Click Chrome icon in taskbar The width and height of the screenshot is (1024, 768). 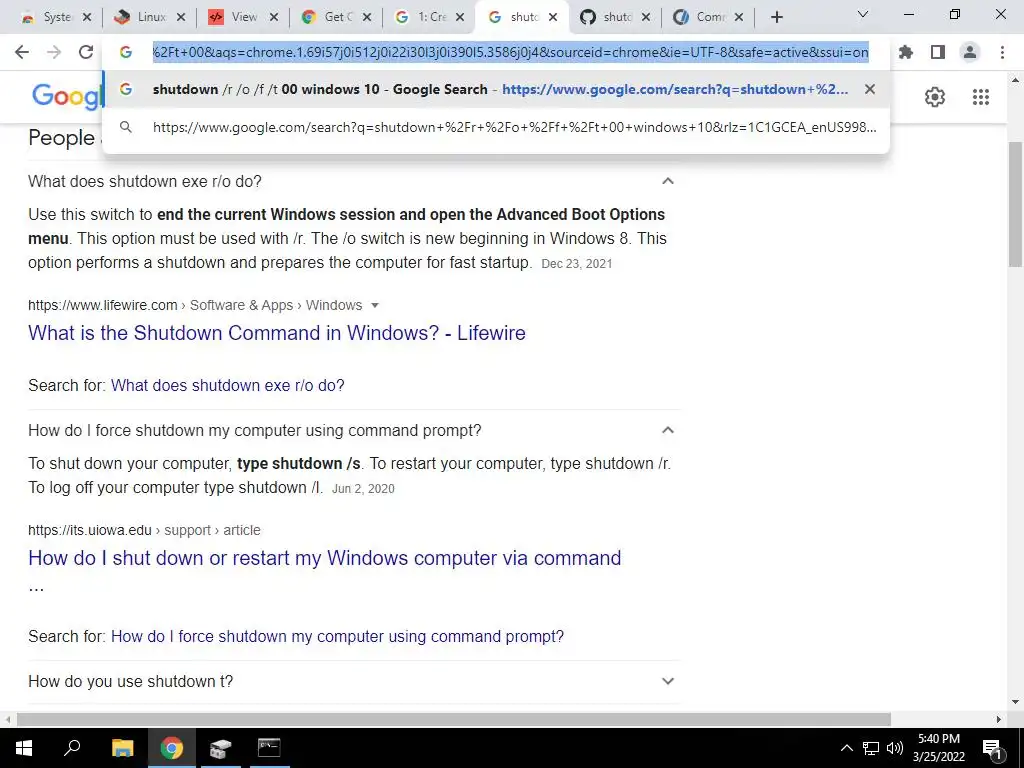[x=172, y=748]
